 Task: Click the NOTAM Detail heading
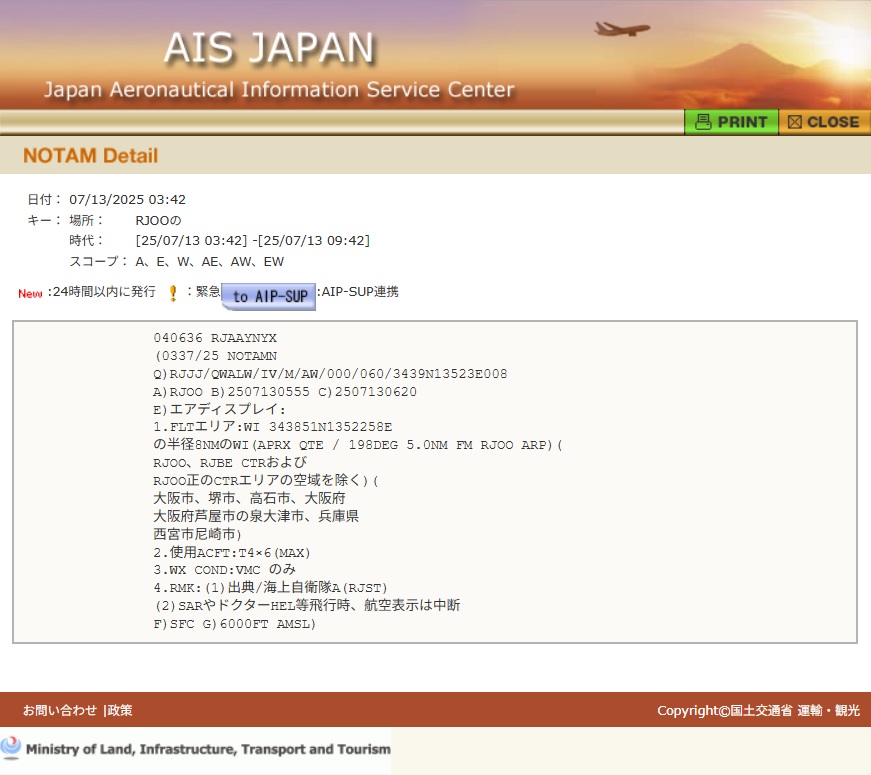coord(91,156)
